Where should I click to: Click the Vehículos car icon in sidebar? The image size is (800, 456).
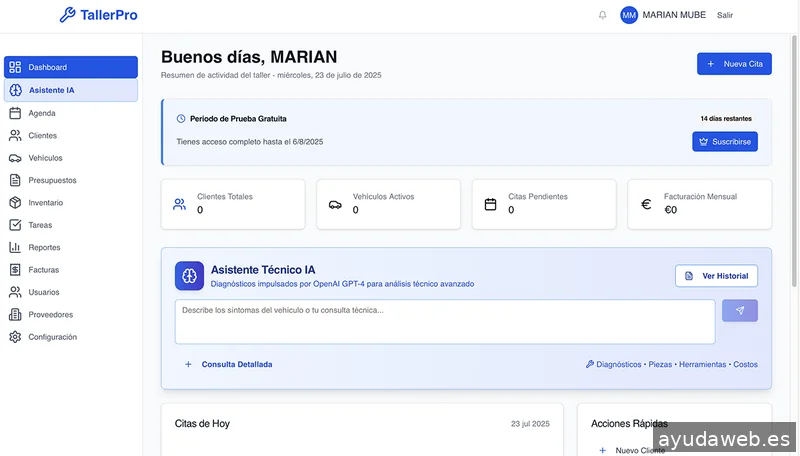[15, 158]
